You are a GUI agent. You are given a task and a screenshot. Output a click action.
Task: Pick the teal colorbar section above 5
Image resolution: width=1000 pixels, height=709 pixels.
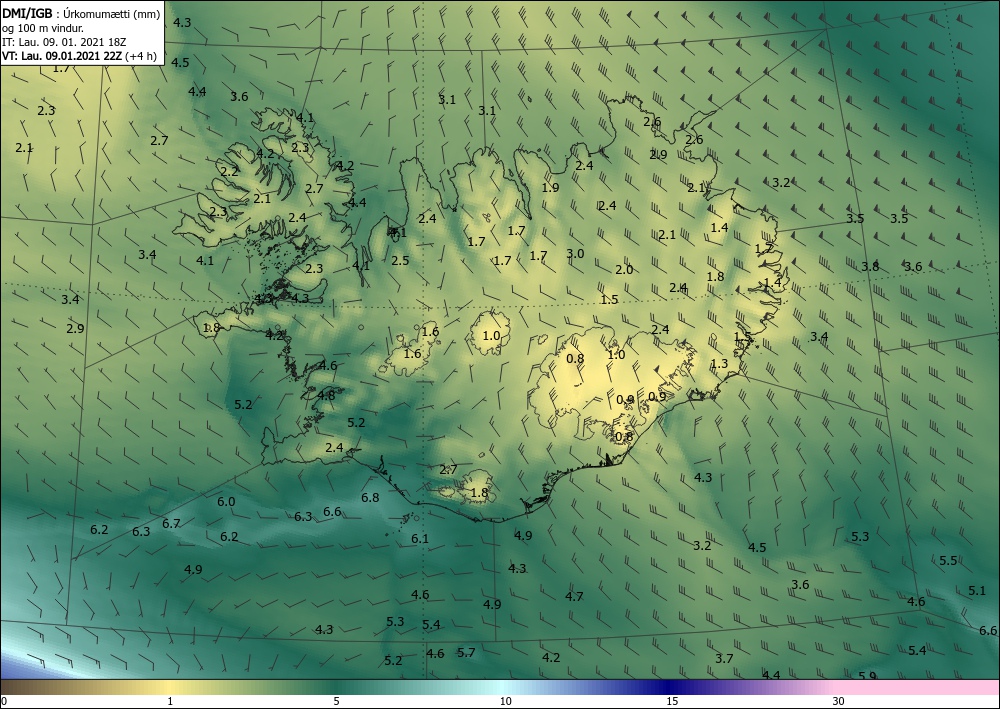point(336,687)
